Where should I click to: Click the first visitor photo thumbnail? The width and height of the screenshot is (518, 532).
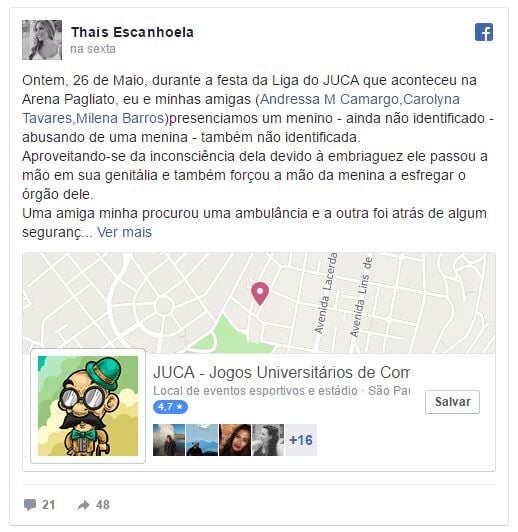pos(169,440)
